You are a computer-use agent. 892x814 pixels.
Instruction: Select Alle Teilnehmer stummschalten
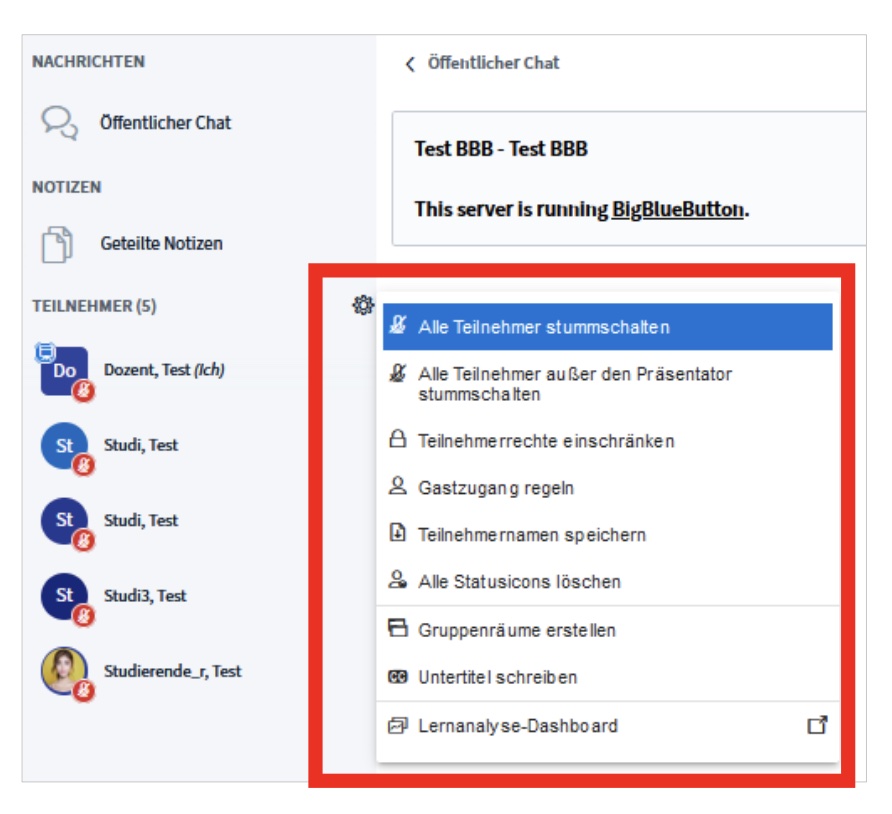[544, 327]
